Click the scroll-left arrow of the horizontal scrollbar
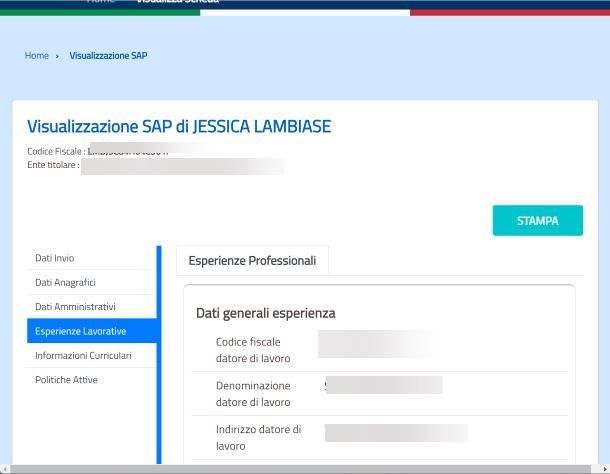Image resolution: width=610 pixels, height=474 pixels. click(4, 469)
